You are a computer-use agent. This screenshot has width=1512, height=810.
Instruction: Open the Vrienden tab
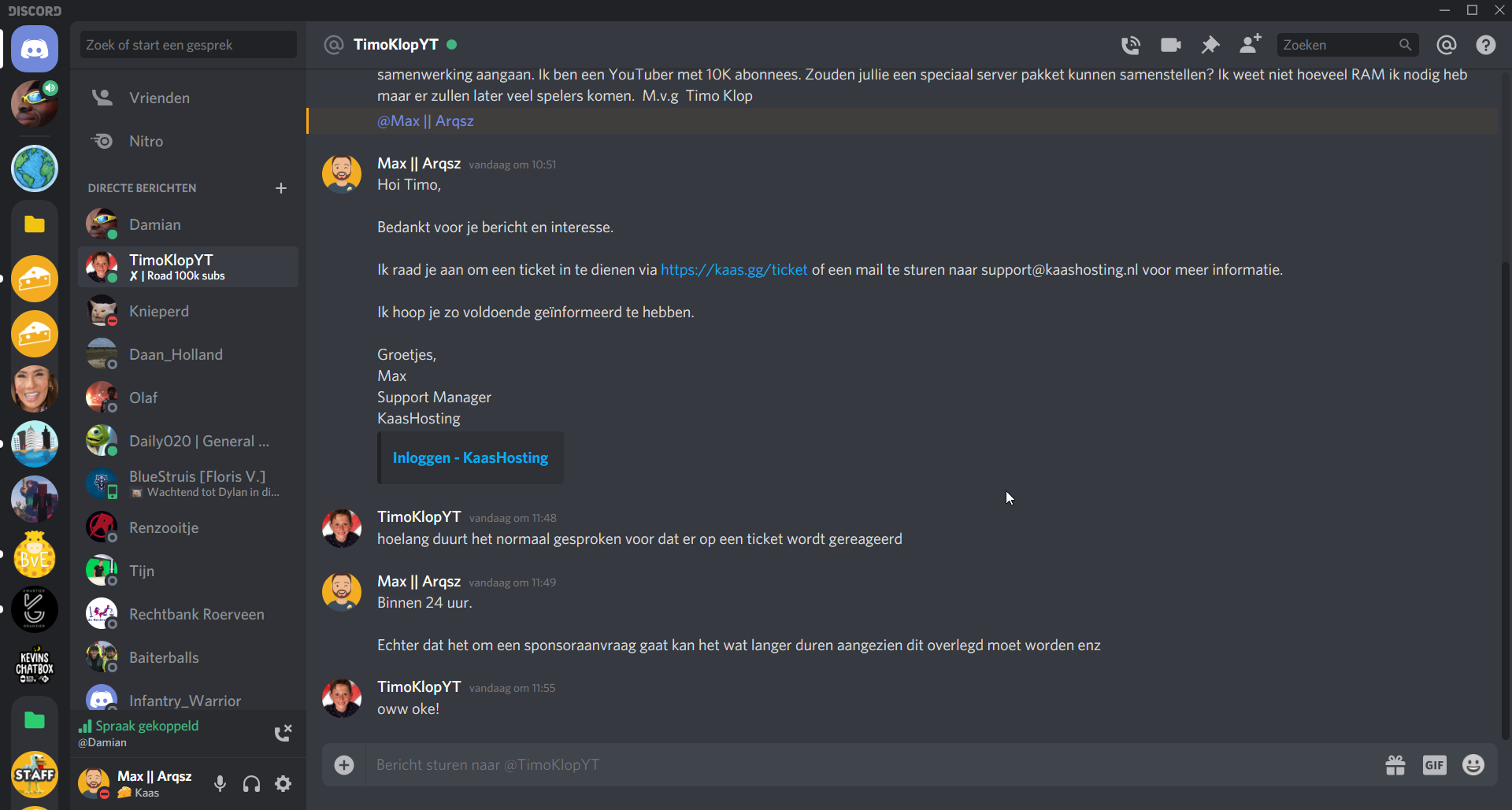coord(159,98)
